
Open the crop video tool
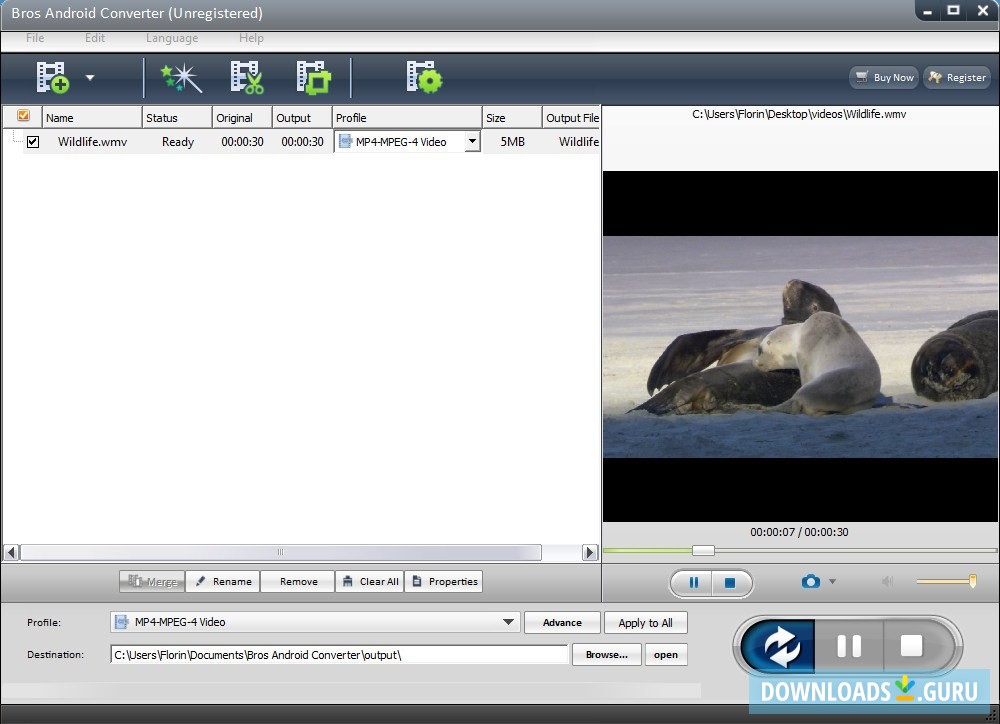[313, 77]
